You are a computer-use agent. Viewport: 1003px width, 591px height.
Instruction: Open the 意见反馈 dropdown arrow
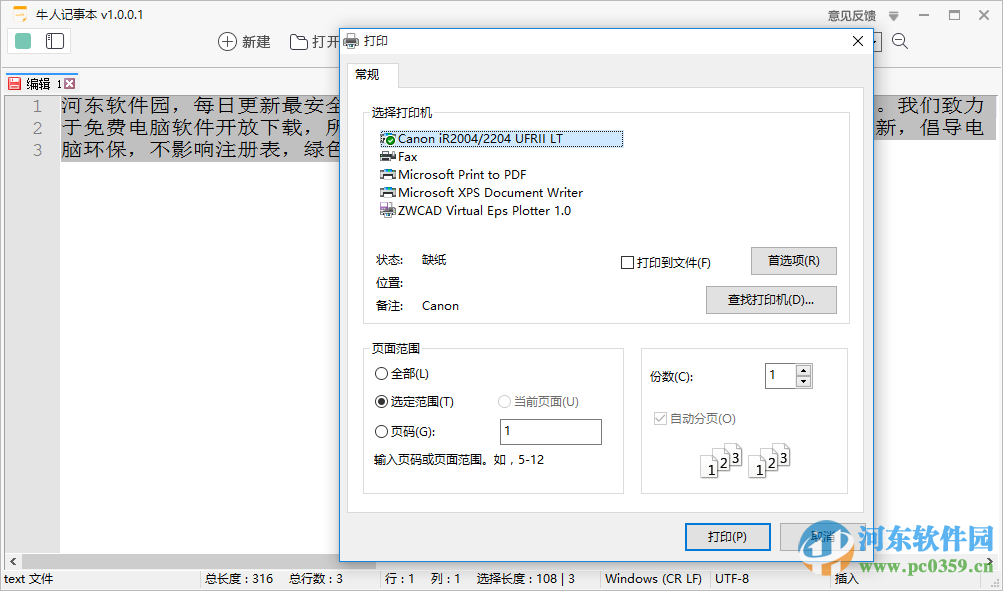(x=891, y=14)
